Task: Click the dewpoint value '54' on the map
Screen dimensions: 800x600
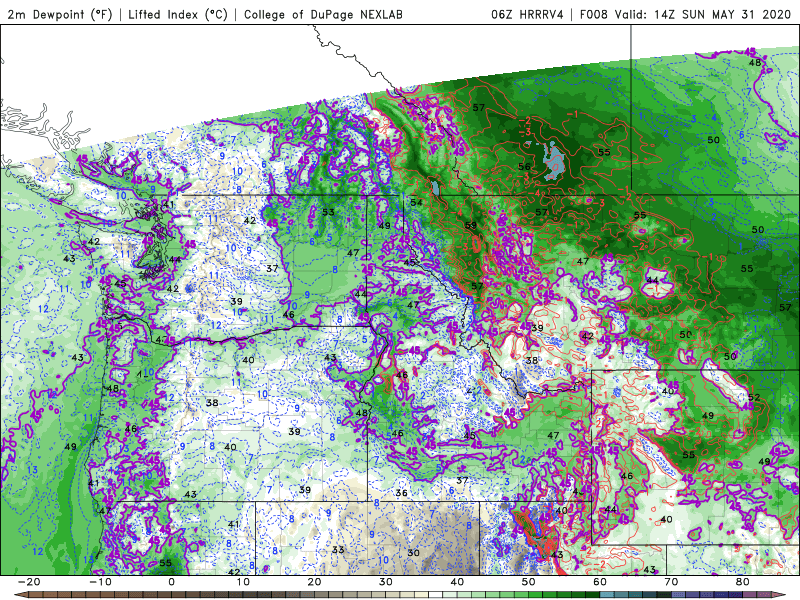Action: (x=416, y=203)
